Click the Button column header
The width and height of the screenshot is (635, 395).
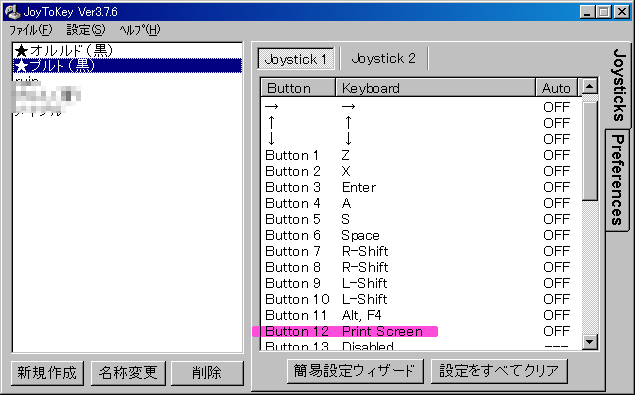coord(298,88)
